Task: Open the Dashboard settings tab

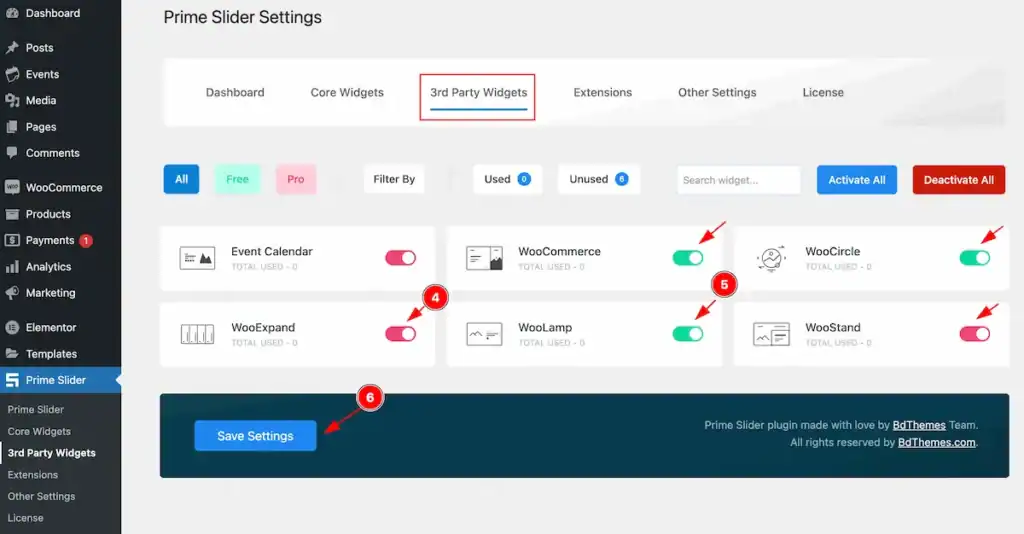Action: click(235, 93)
